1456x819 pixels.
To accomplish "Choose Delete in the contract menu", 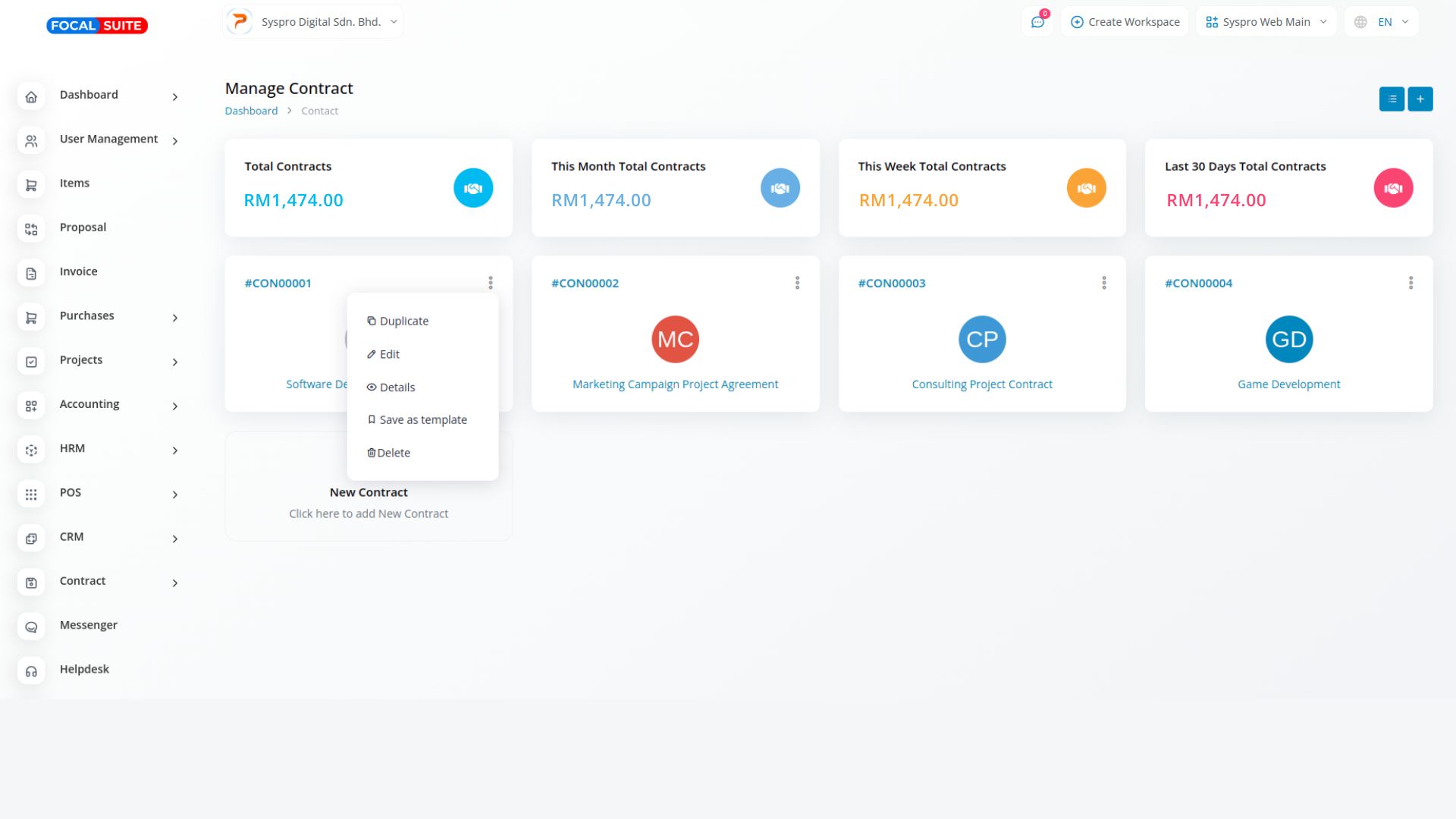I will [x=393, y=453].
